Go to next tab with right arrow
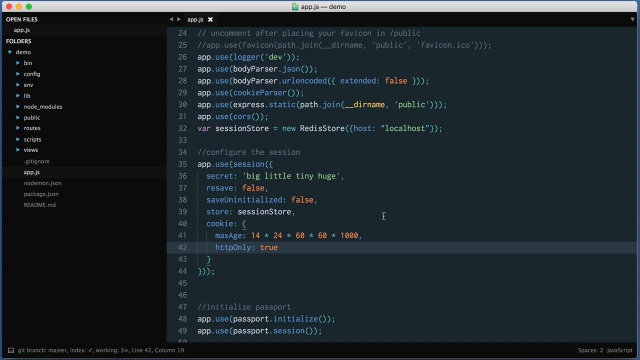The width and height of the screenshot is (640, 360). click(179, 19)
